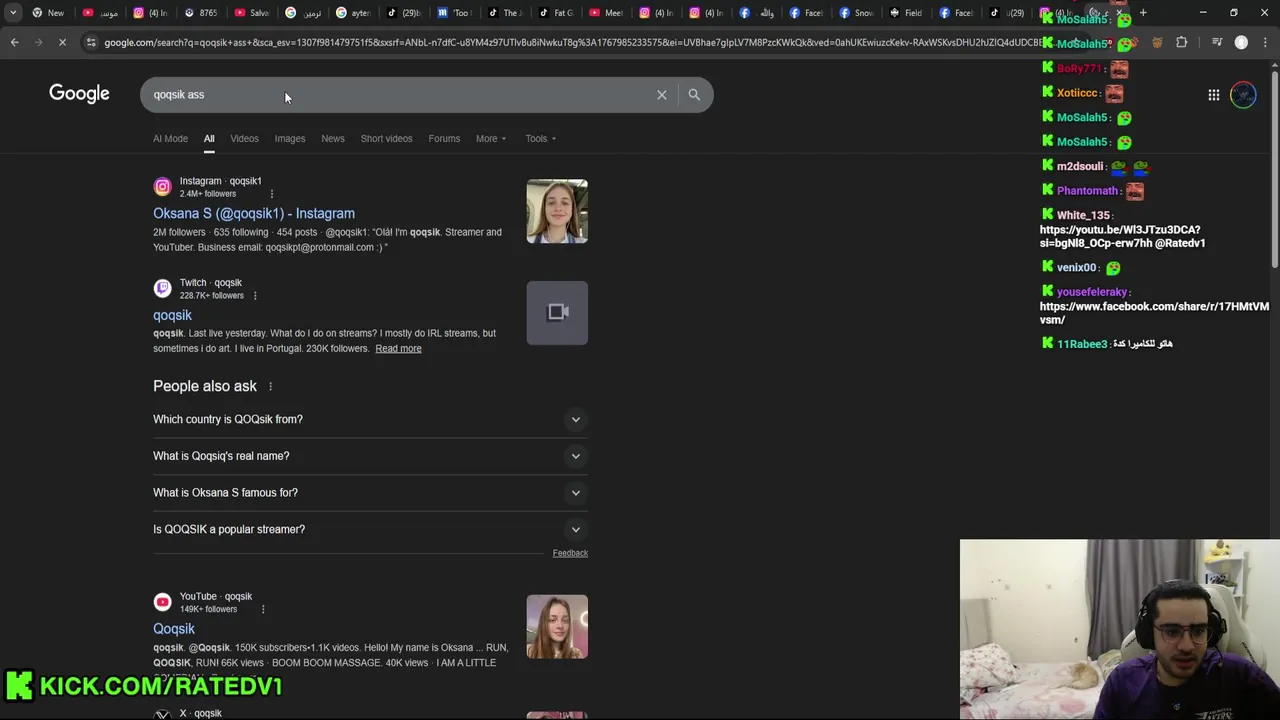Screen dimensions: 1280x720
Task: Open the new tab plus button
Action: click(1143, 13)
